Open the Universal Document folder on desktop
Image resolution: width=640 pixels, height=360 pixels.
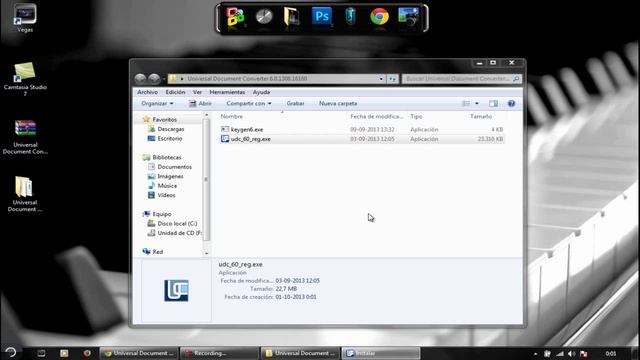pyautogui.click(x=24, y=194)
